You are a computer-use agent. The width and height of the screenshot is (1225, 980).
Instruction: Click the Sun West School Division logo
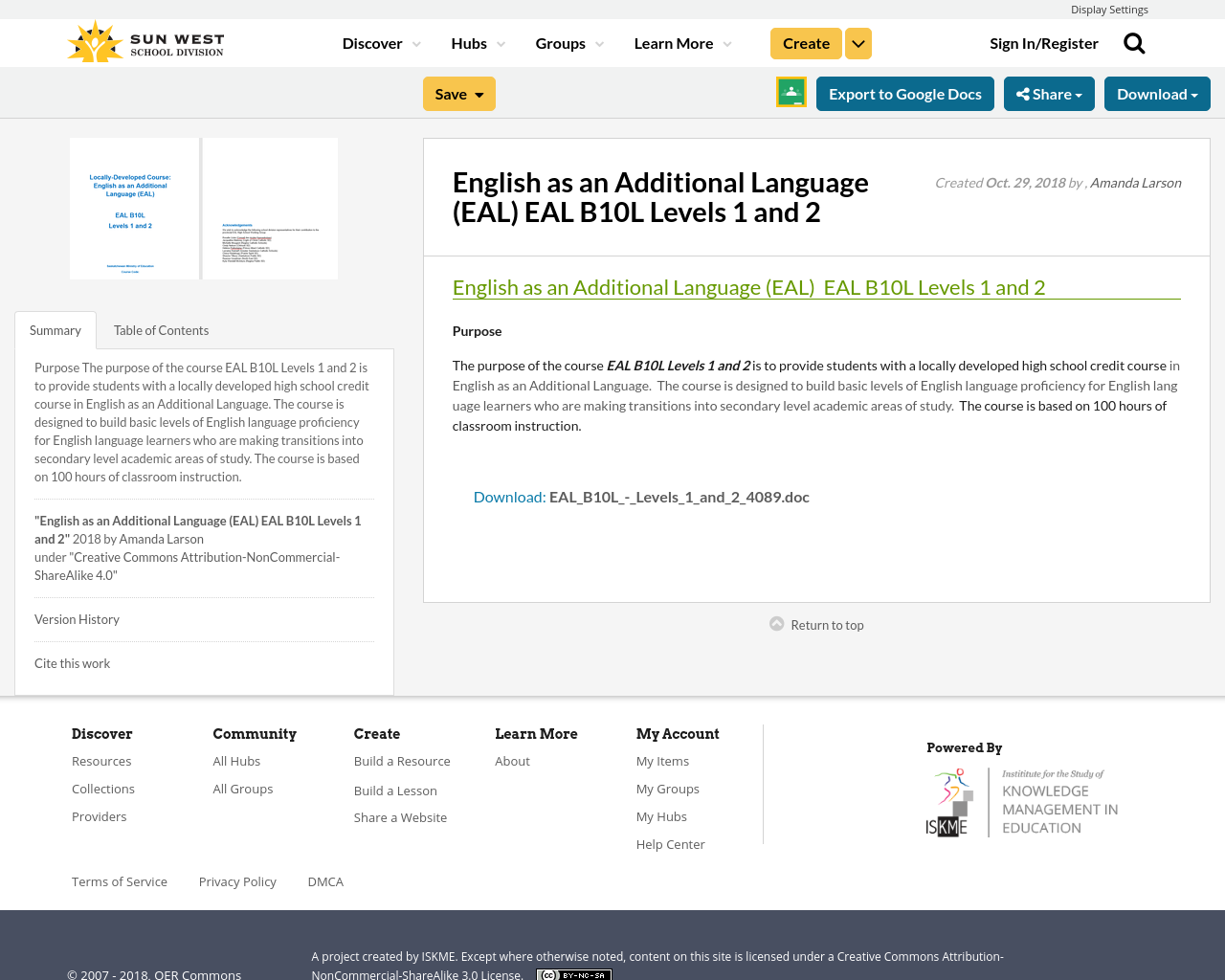tap(145, 39)
